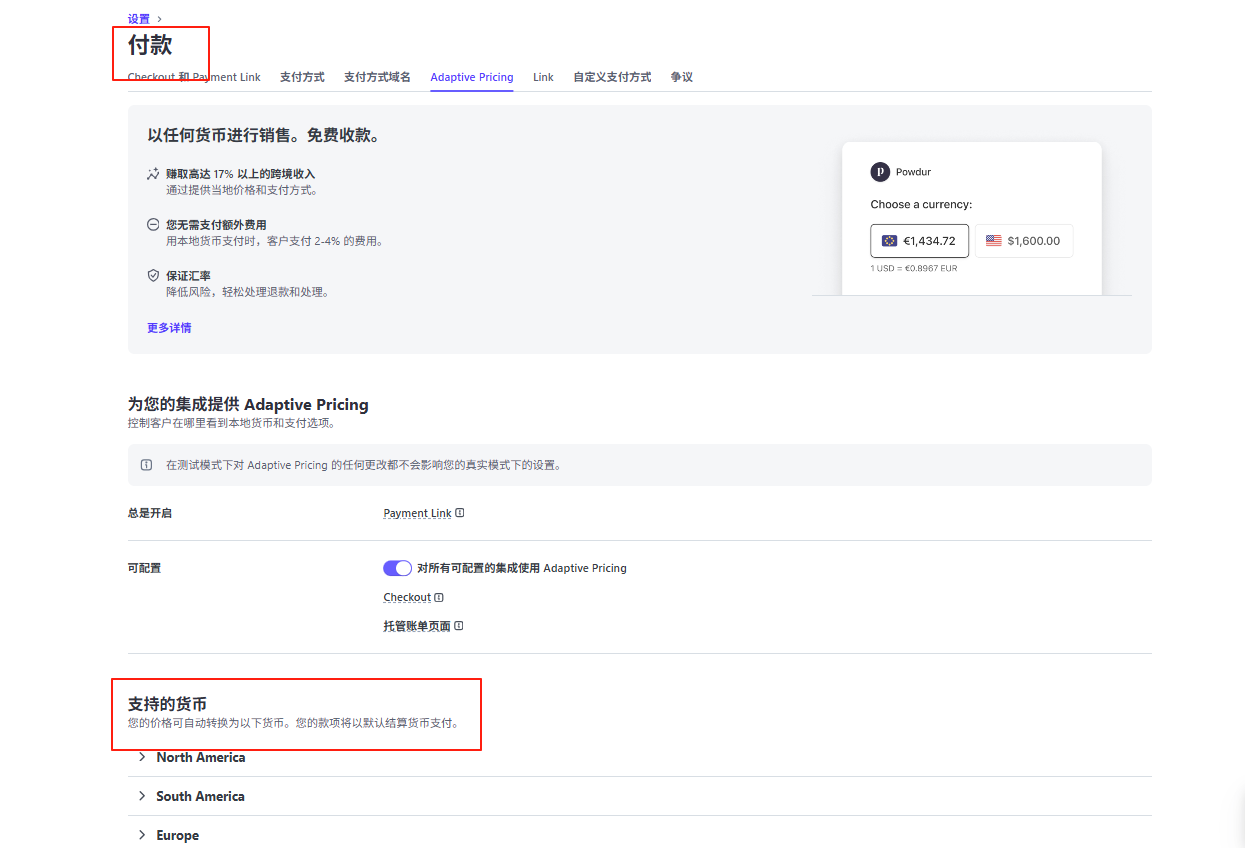
Task: Click the info icon beside 托管账单页面
Action: click(458, 625)
